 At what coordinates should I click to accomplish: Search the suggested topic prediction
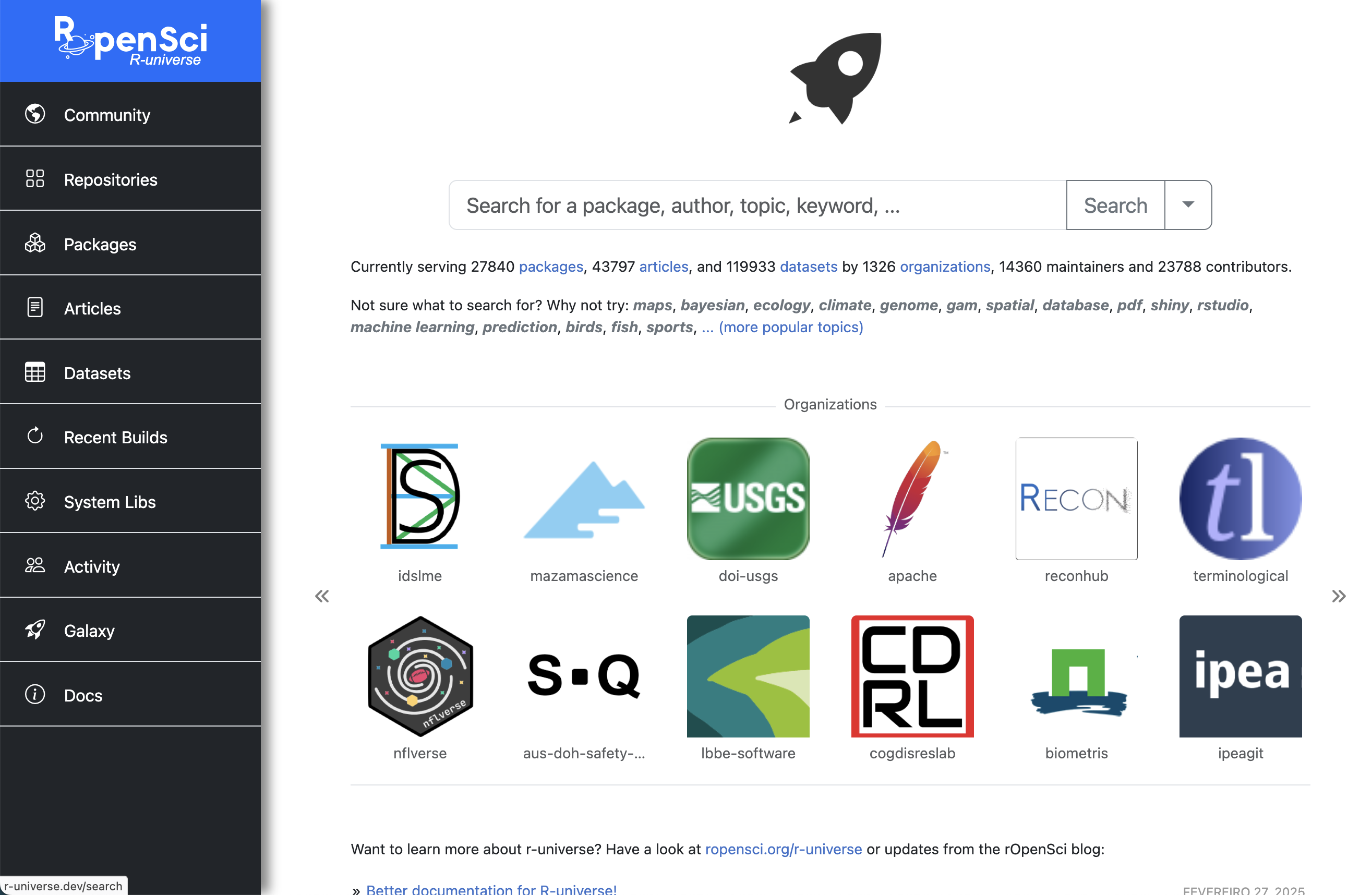[x=520, y=327]
